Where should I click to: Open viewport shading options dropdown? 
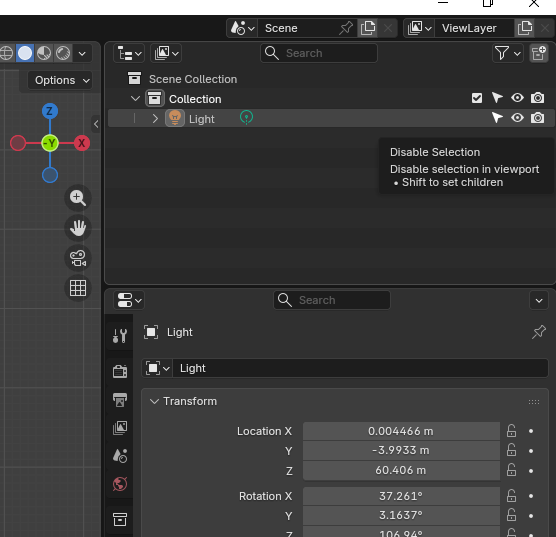tap(82, 54)
